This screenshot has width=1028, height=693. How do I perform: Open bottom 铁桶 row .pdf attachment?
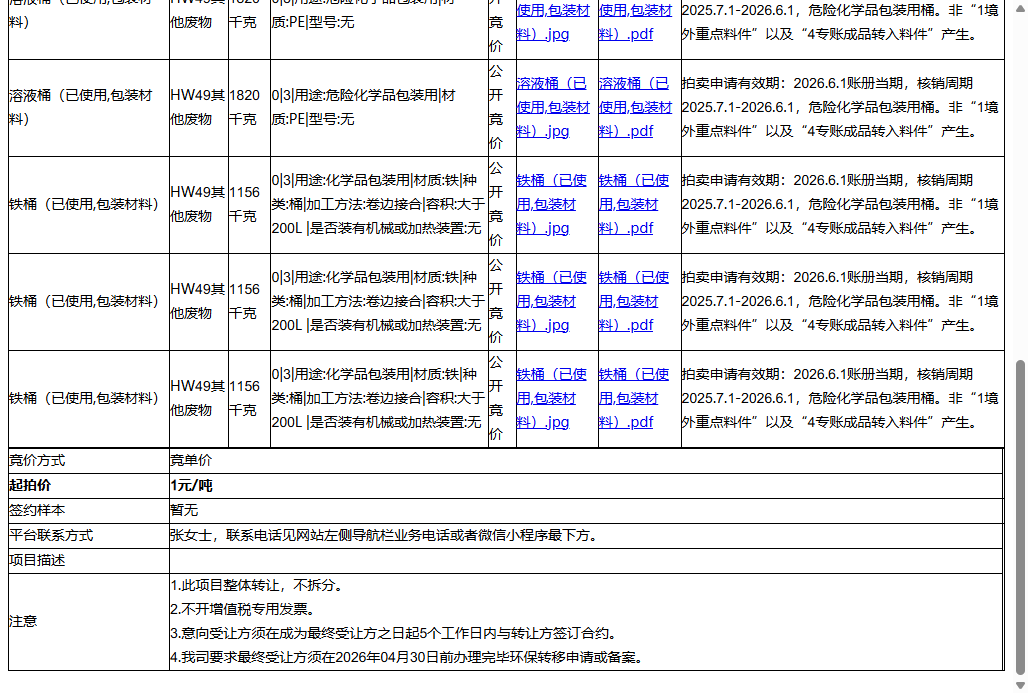[633, 398]
